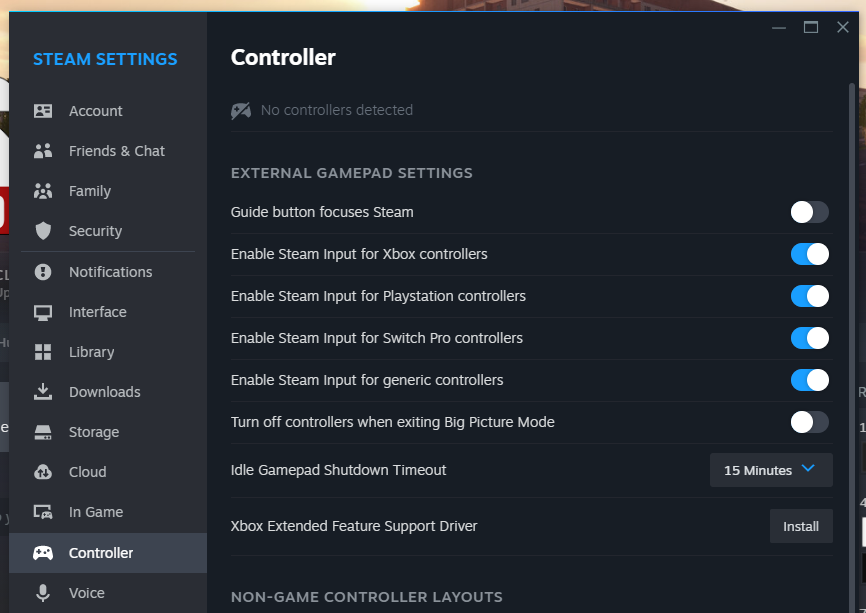Go to the Storage settings section
Viewport: 866px width, 613px height.
(94, 432)
